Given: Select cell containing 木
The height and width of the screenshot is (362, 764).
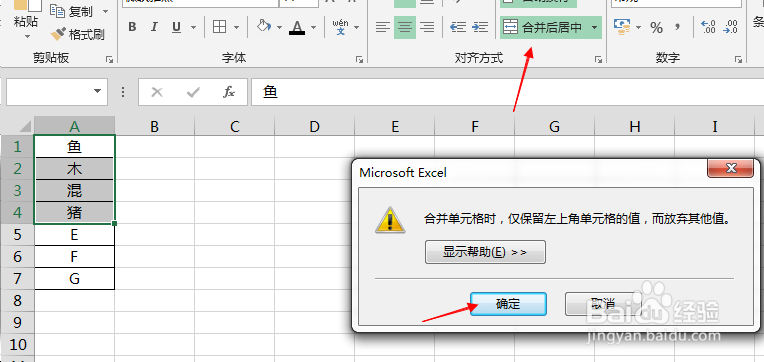Looking at the screenshot, I should pos(75,169).
